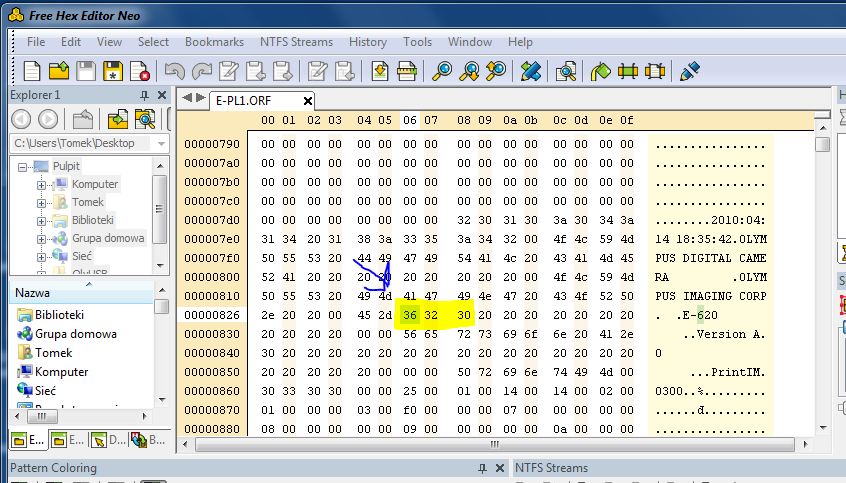Click the Find magnifier icon
The width and height of the screenshot is (846, 483).
click(x=442, y=71)
